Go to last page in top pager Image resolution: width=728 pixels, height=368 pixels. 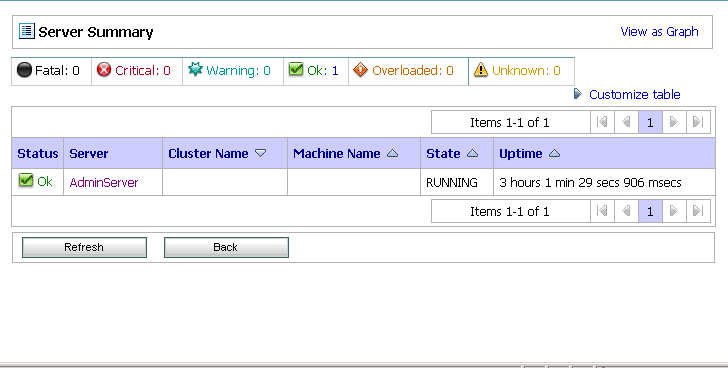[698, 122]
